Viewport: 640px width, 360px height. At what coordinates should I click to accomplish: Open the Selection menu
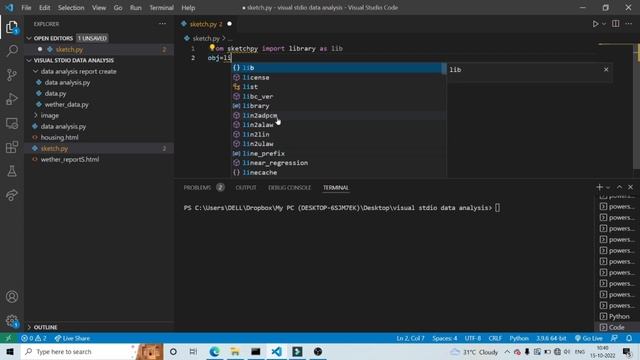coord(71,8)
